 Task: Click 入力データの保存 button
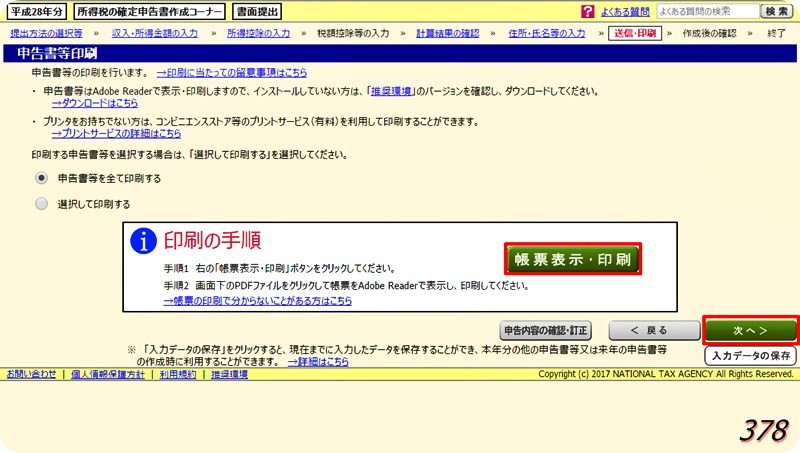[751, 356]
